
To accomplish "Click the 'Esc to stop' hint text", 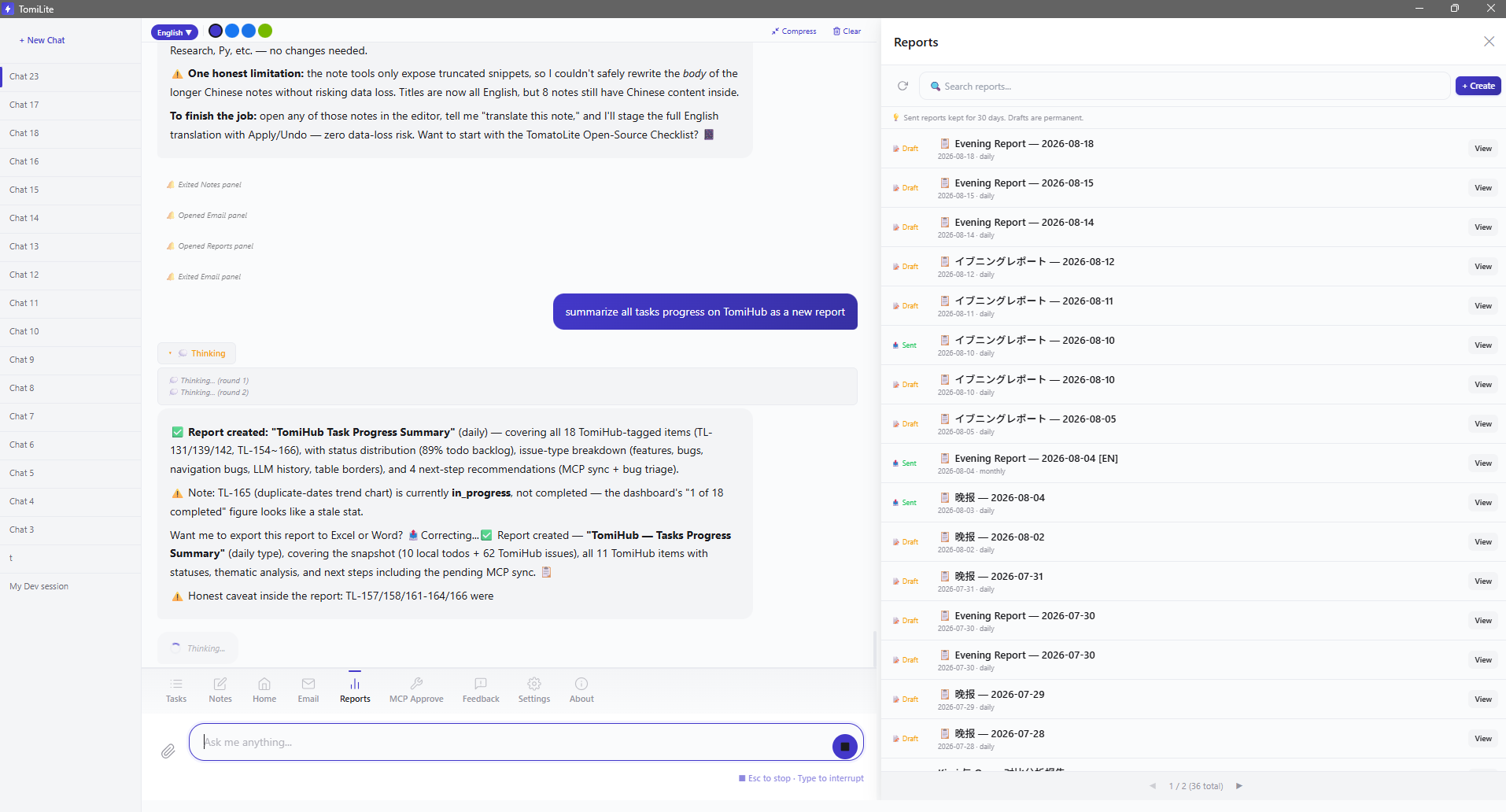I will [769, 778].
